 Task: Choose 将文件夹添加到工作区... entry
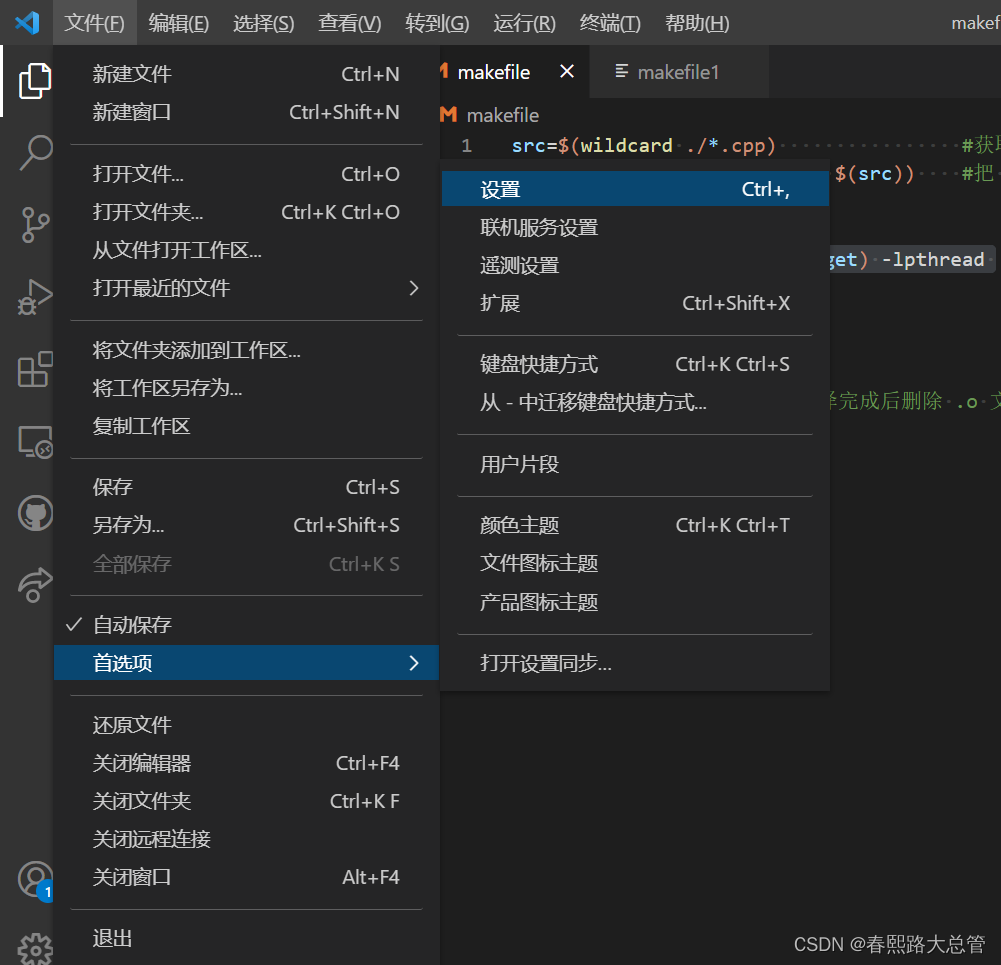(x=246, y=350)
